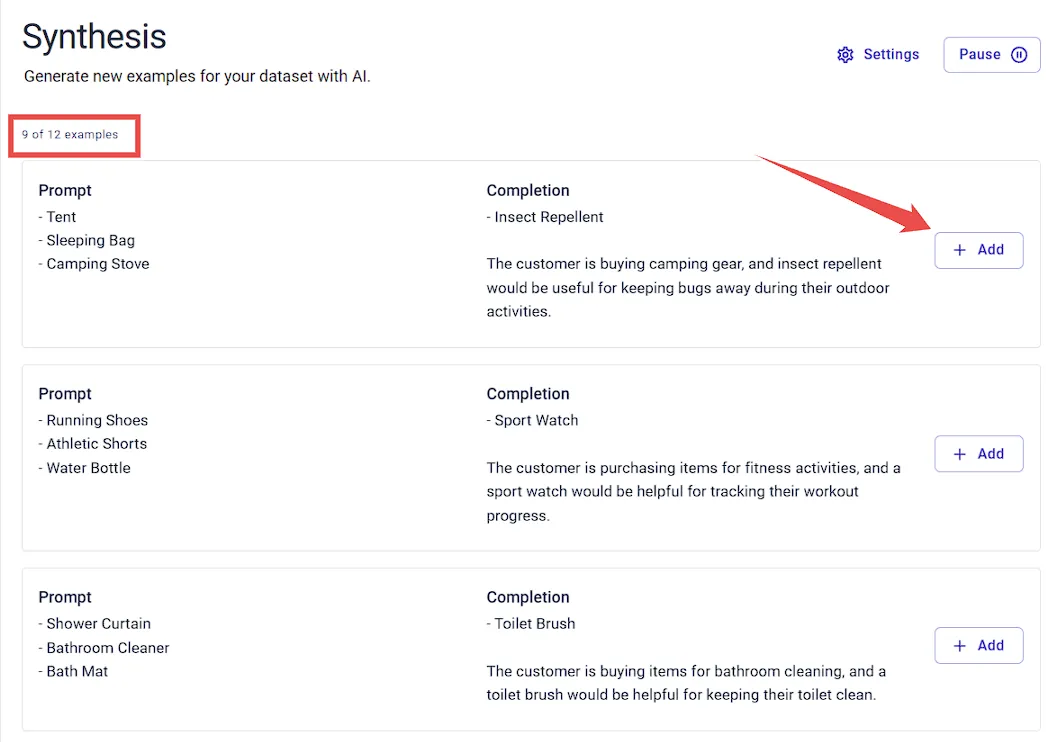Click the Prompt label above Running Shoes
Viewport: 1046px width, 742px height.
[65, 394]
